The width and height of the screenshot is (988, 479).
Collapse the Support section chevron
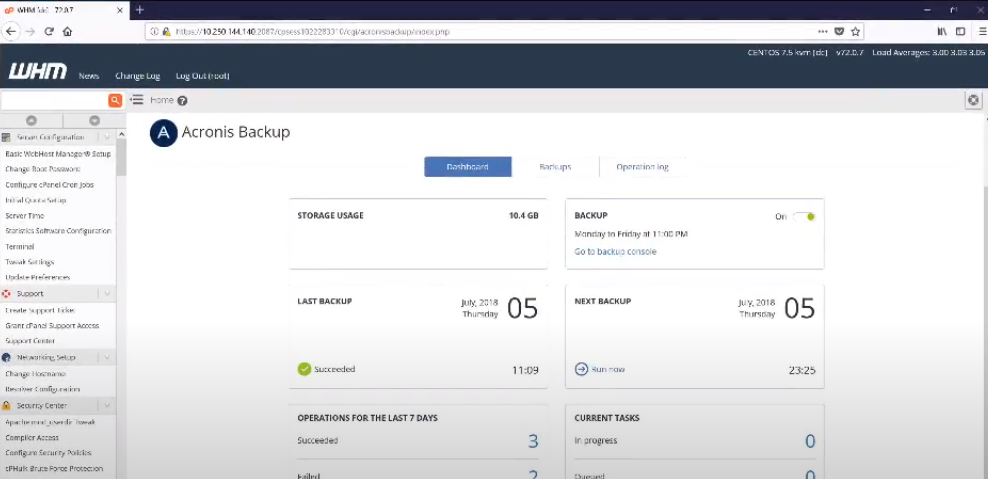(x=107, y=294)
